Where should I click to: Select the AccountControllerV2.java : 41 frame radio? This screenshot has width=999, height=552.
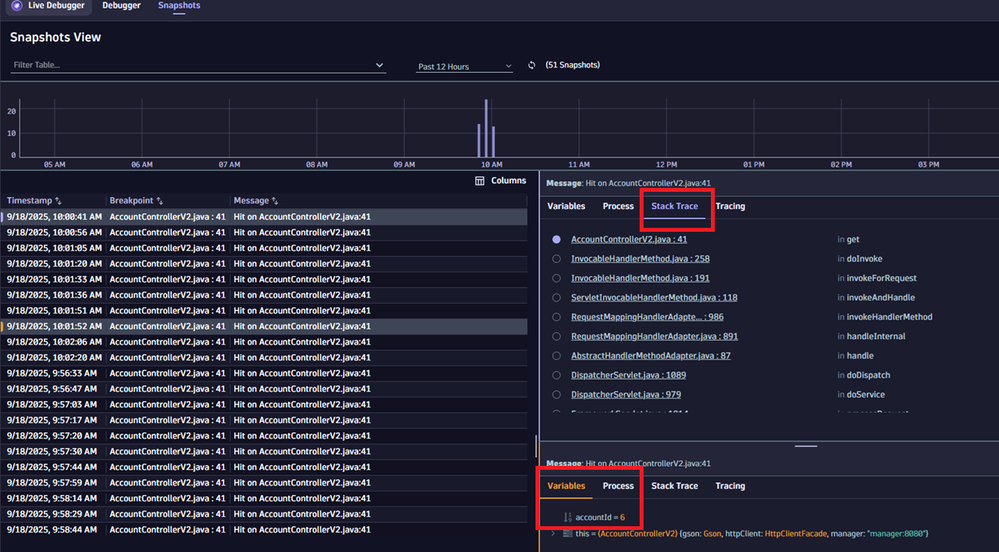[557, 240]
